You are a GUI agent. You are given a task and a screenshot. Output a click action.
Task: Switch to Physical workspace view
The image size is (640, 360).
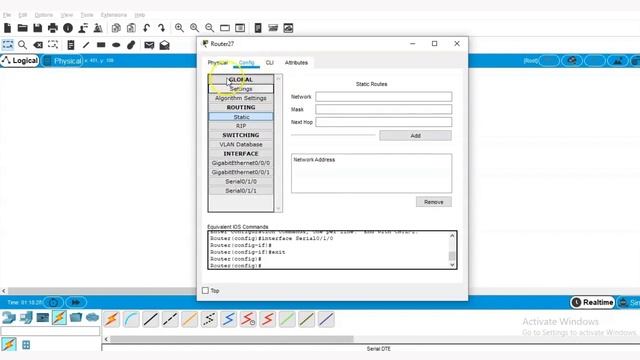point(62,61)
